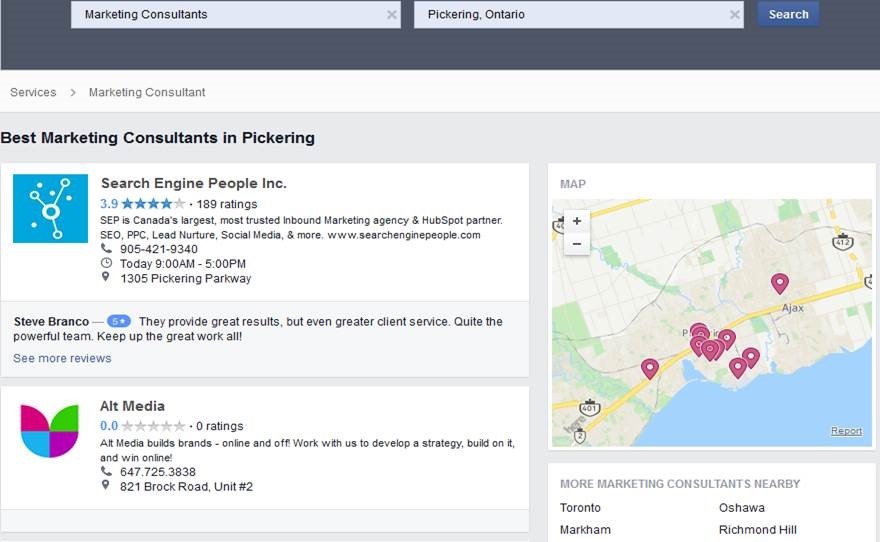Screen dimensions: 880x542
Task: Open Search Engine People logo thumbnail
Action: click(50, 208)
